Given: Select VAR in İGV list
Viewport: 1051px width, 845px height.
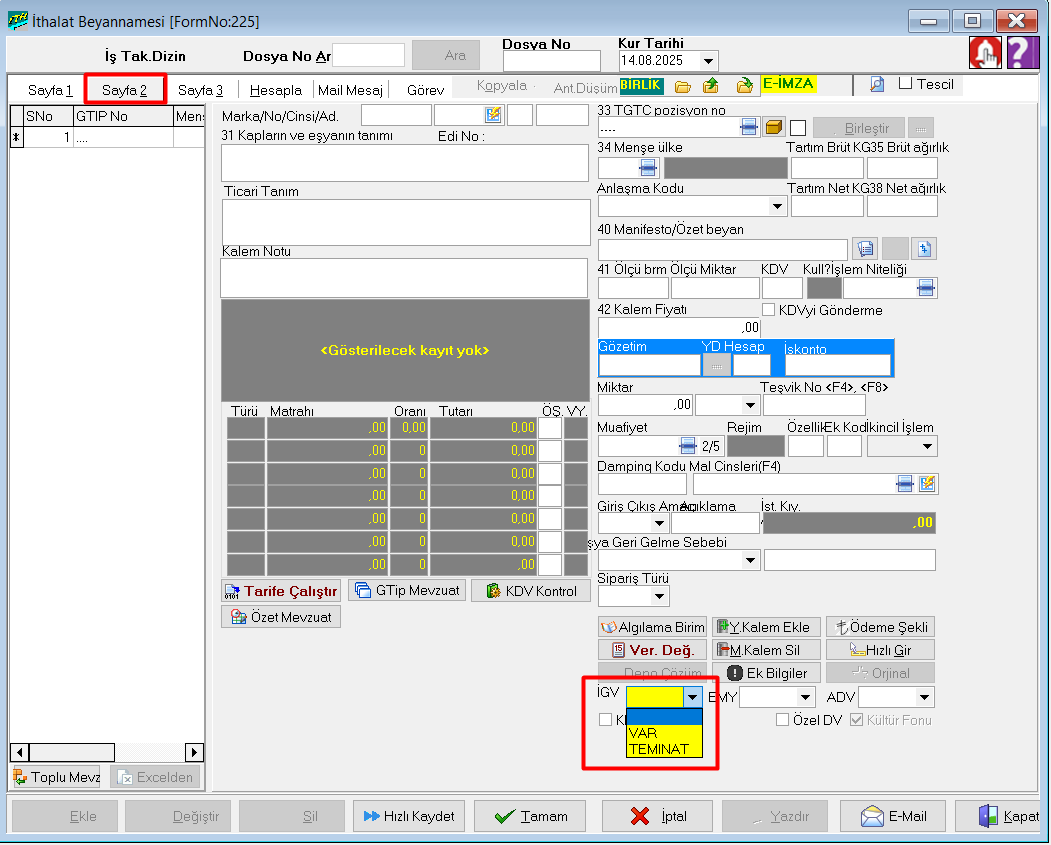Looking at the screenshot, I should tap(664, 733).
